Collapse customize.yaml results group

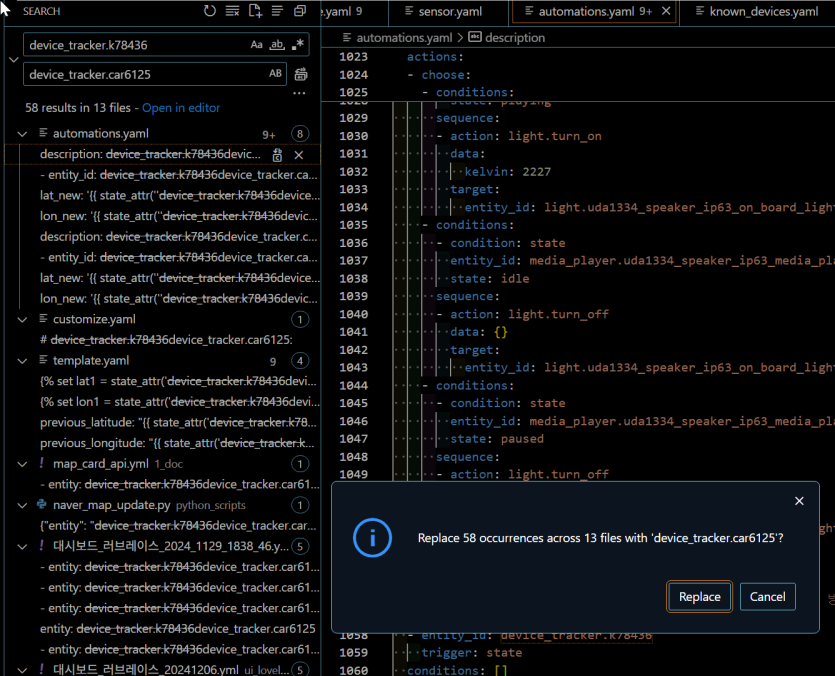click(22, 320)
